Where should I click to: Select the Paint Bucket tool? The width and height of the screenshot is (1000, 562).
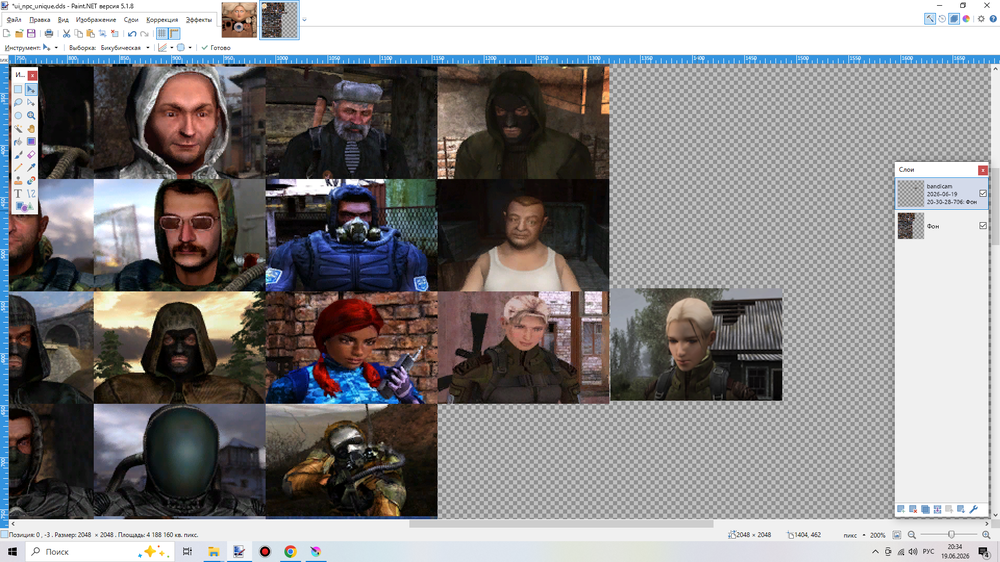18,142
